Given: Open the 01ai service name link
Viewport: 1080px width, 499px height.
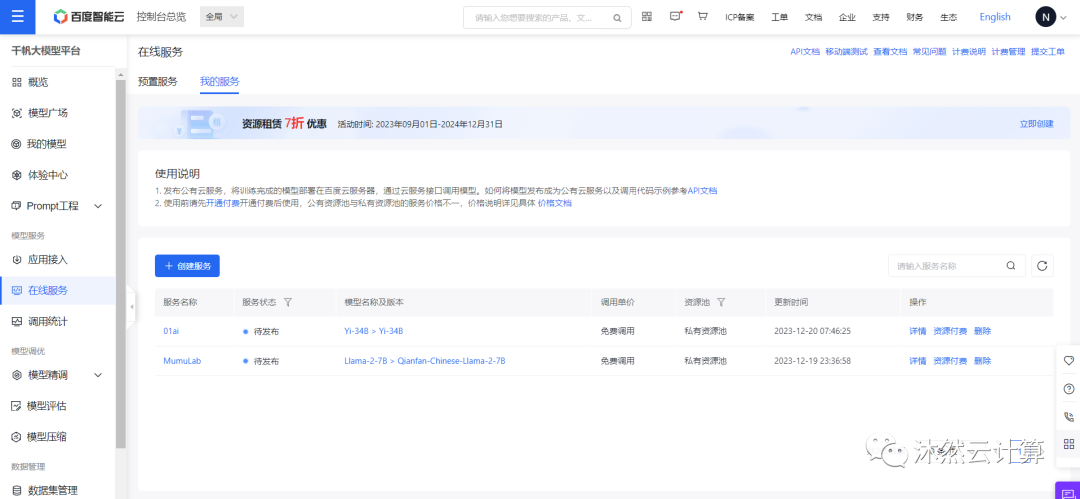Looking at the screenshot, I should [171, 331].
